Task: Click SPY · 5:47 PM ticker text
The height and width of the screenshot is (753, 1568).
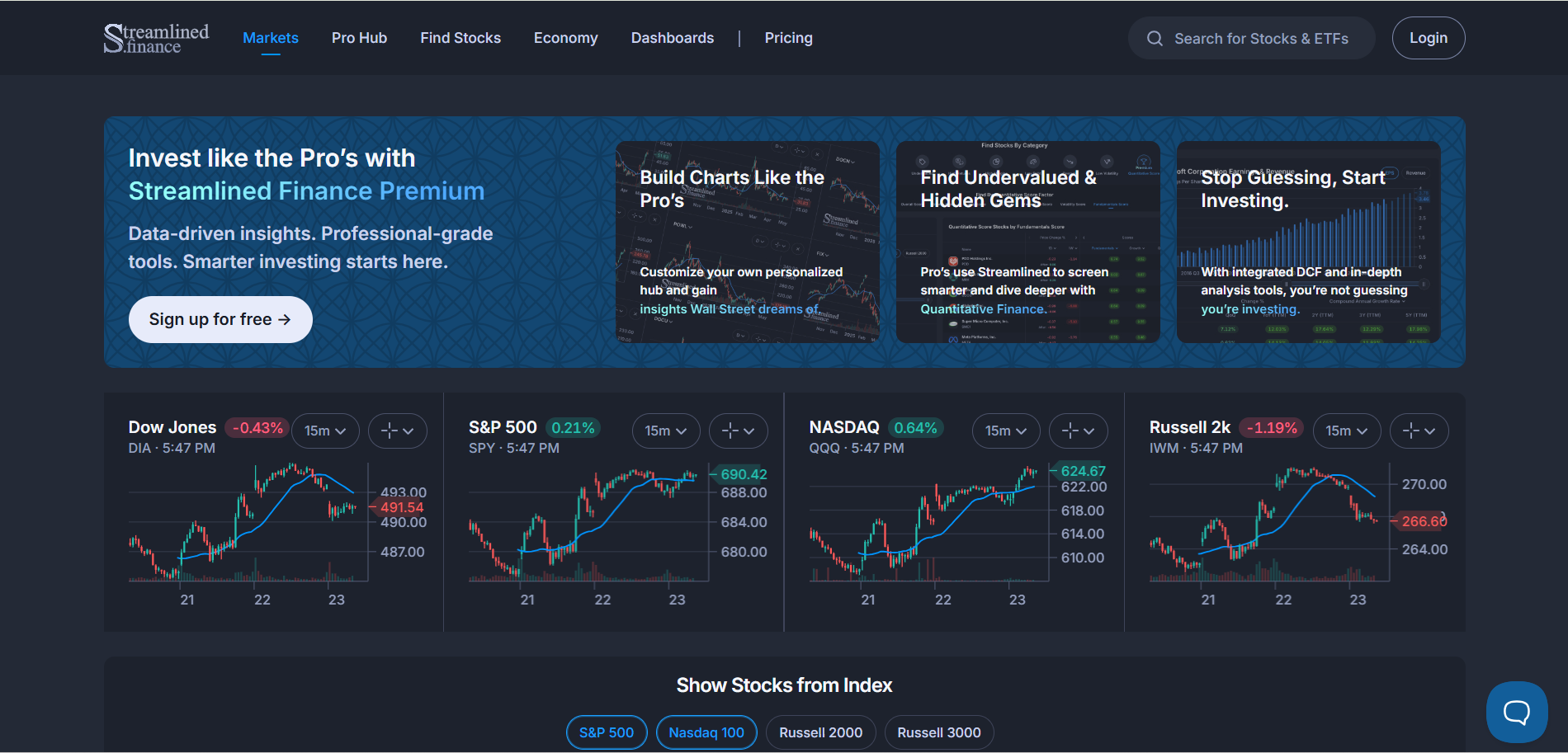Action: click(x=514, y=448)
